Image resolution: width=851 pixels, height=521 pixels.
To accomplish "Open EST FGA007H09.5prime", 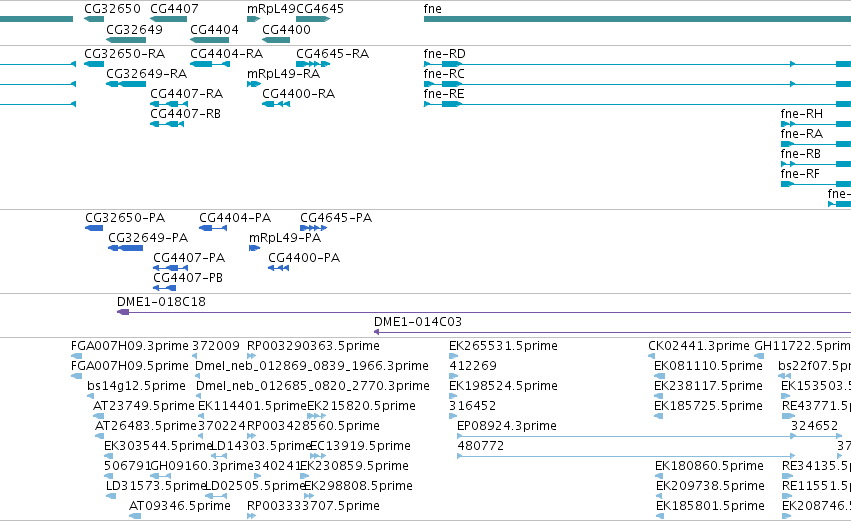I will pos(130,366).
